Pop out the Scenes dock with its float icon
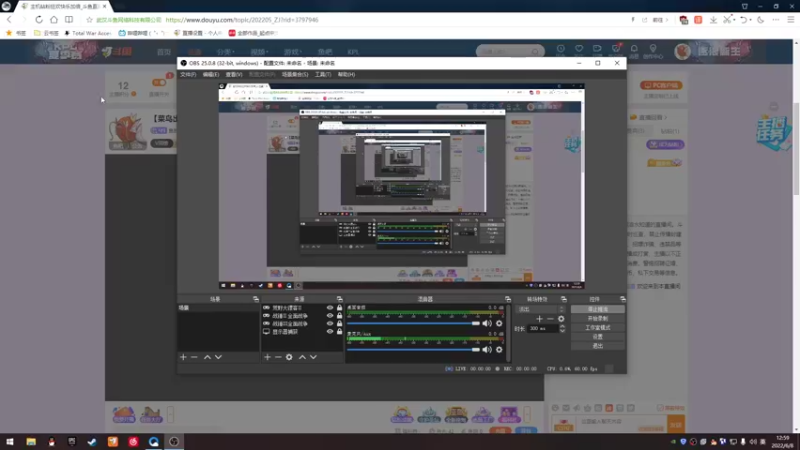The image size is (800, 450). point(256,299)
